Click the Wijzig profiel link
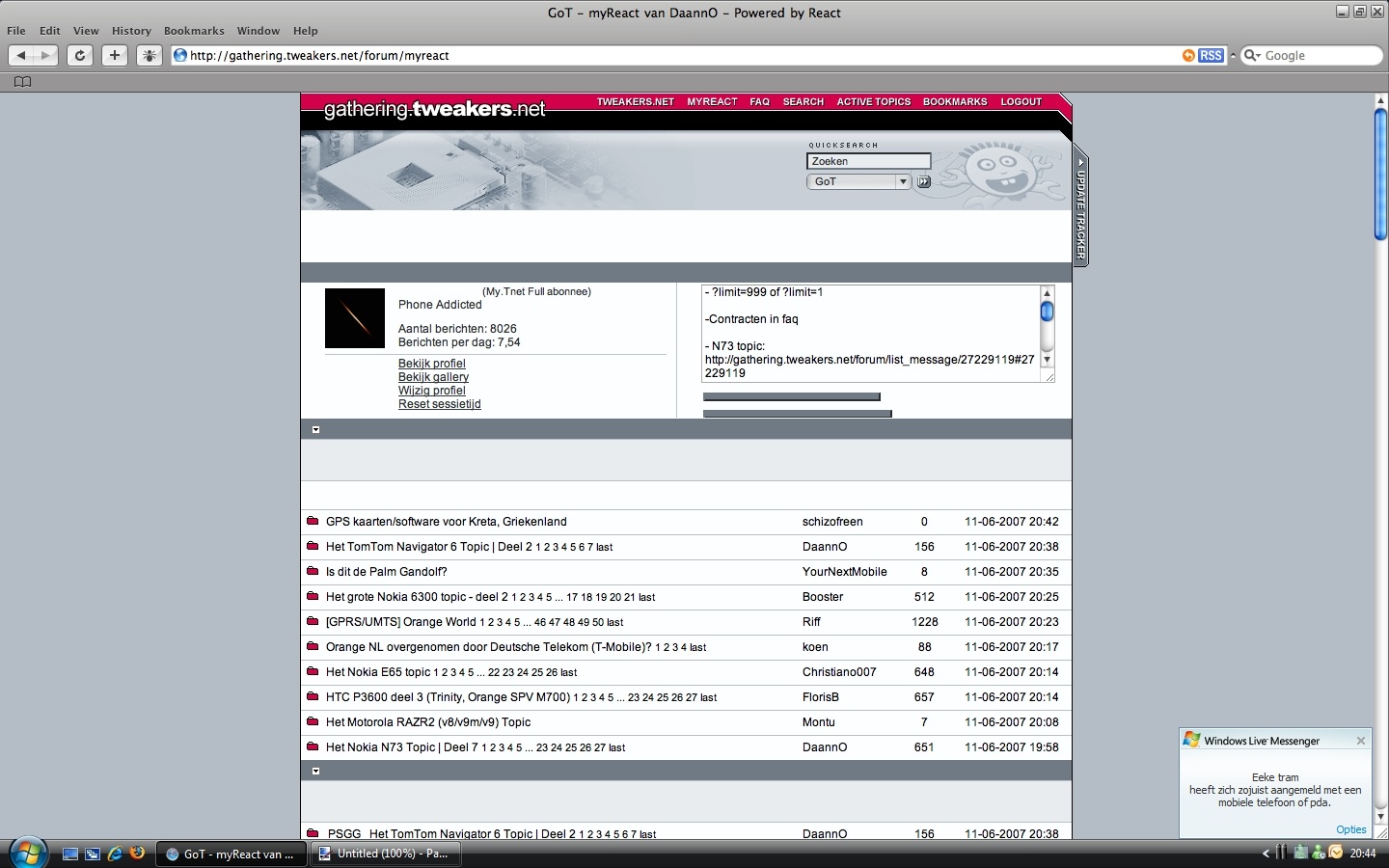Image resolution: width=1389 pixels, height=868 pixels. (x=432, y=391)
